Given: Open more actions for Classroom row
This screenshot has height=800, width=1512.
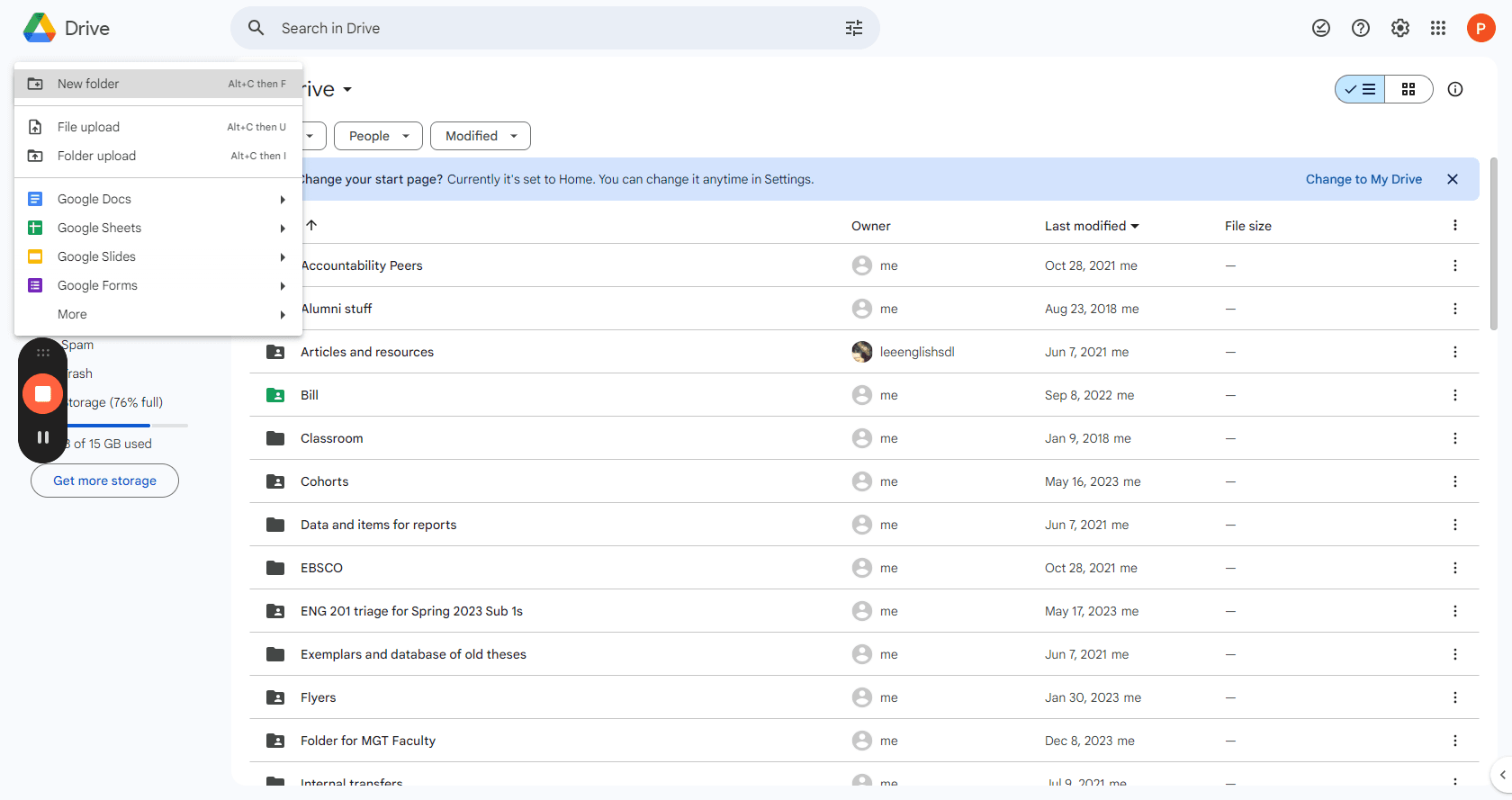Looking at the screenshot, I should click(1454, 438).
